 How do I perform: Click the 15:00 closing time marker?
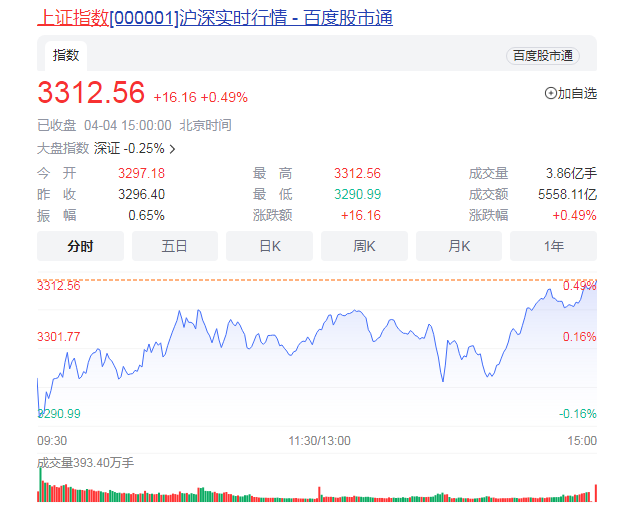582,441
